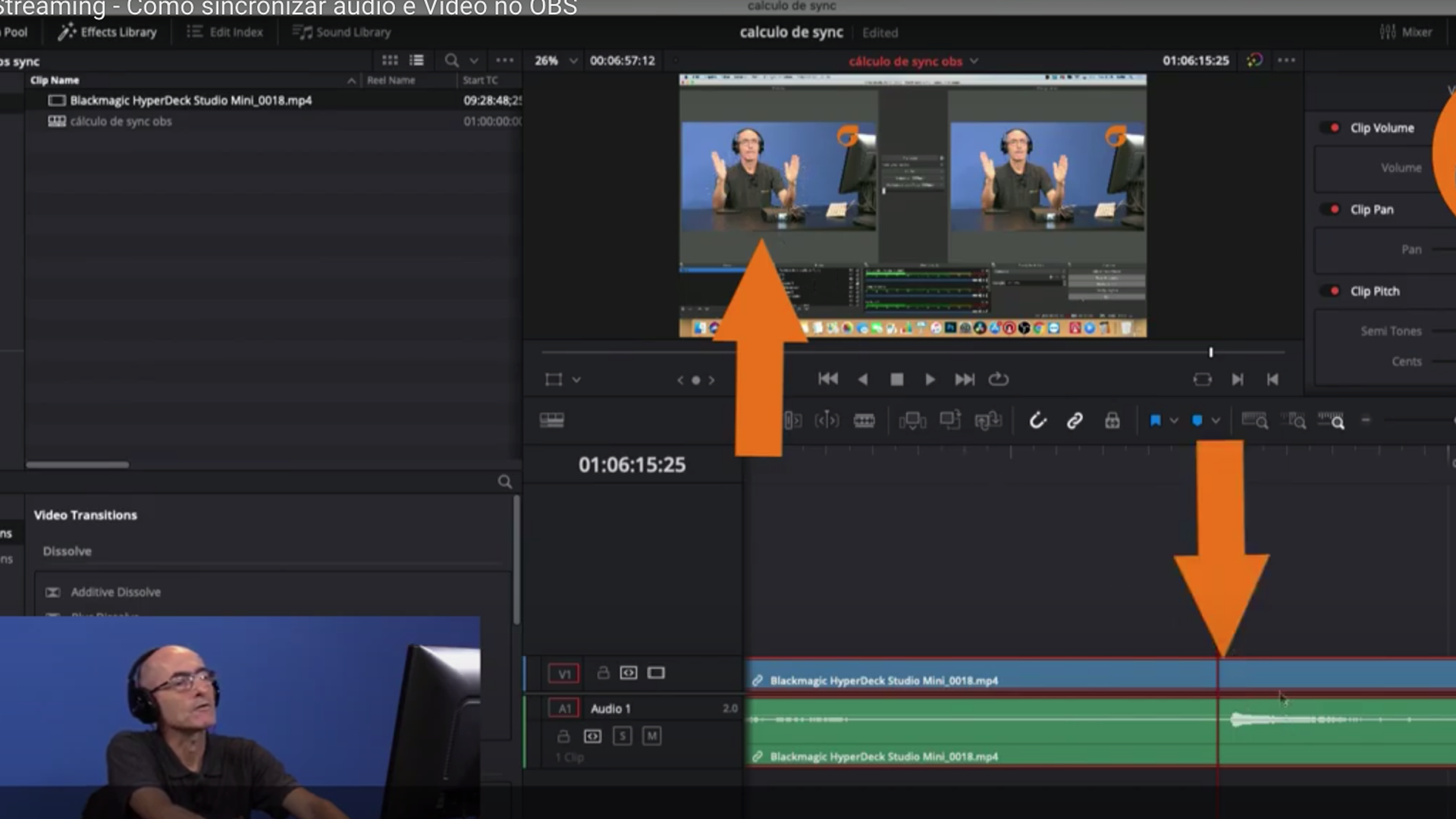The height and width of the screenshot is (819, 1456).
Task: Open viewer options three-dot menu
Action: (x=1286, y=60)
